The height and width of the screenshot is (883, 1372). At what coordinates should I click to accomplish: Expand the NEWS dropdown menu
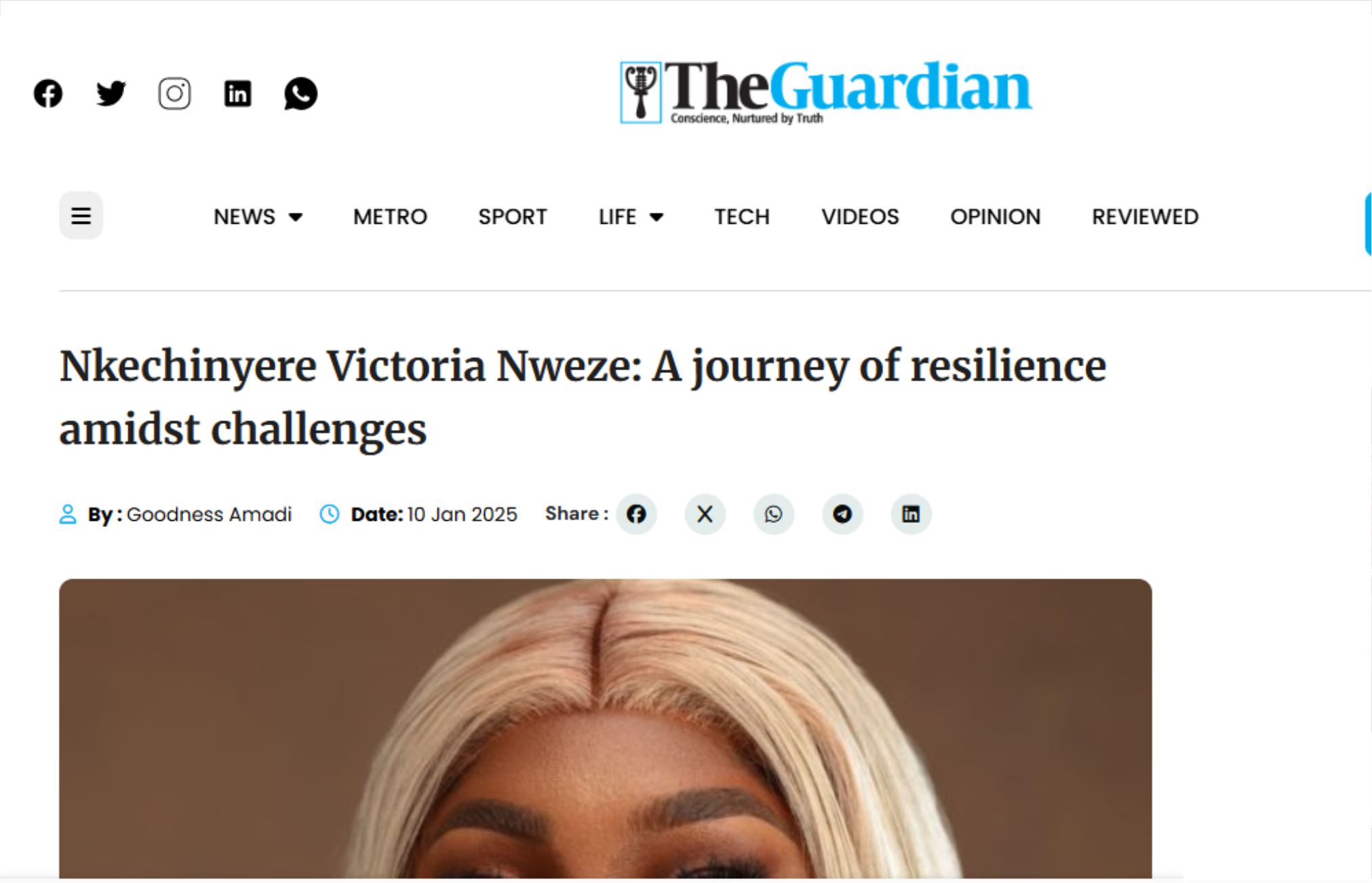[257, 217]
